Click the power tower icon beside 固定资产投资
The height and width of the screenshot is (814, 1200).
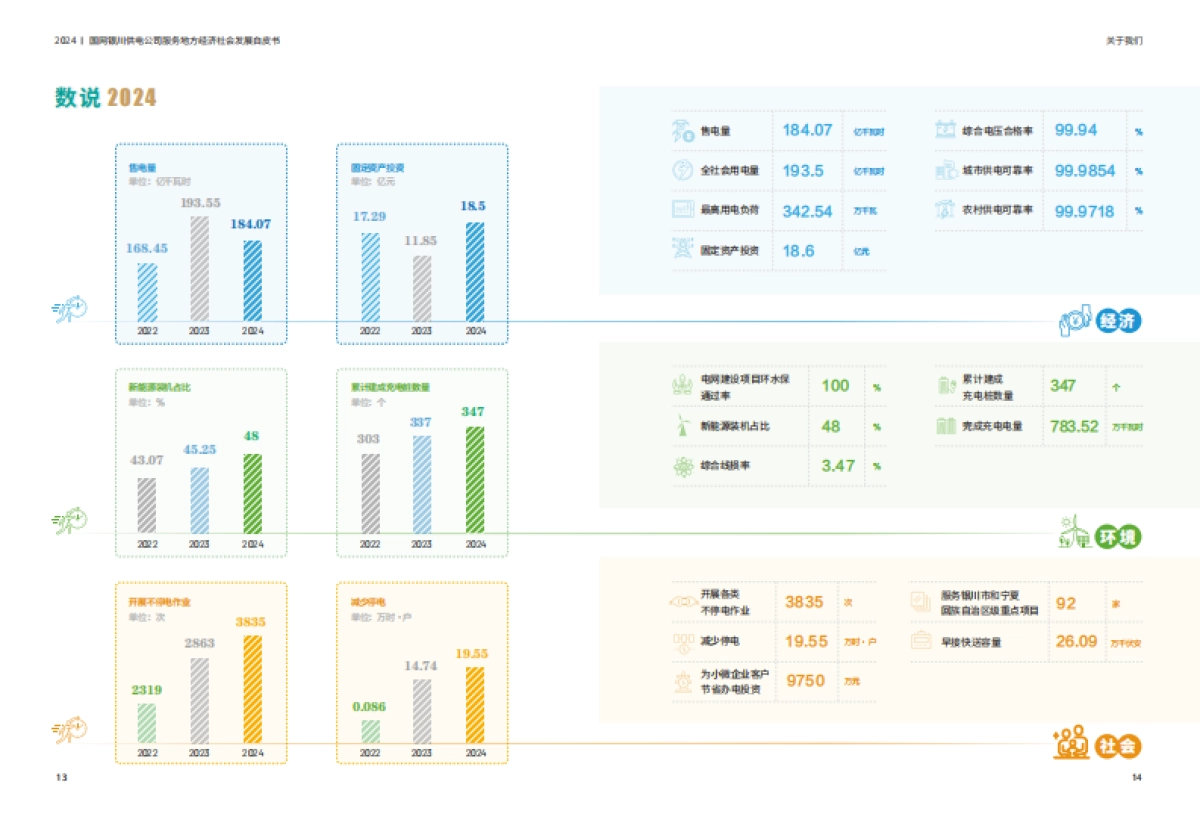tap(683, 250)
